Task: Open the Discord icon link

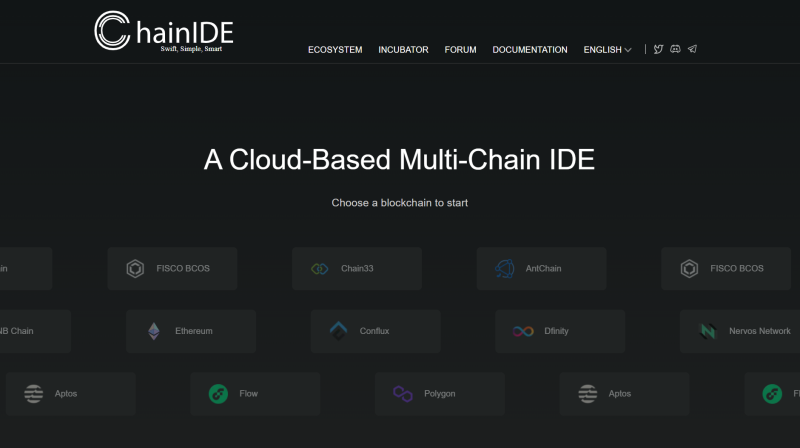Action: [675, 49]
